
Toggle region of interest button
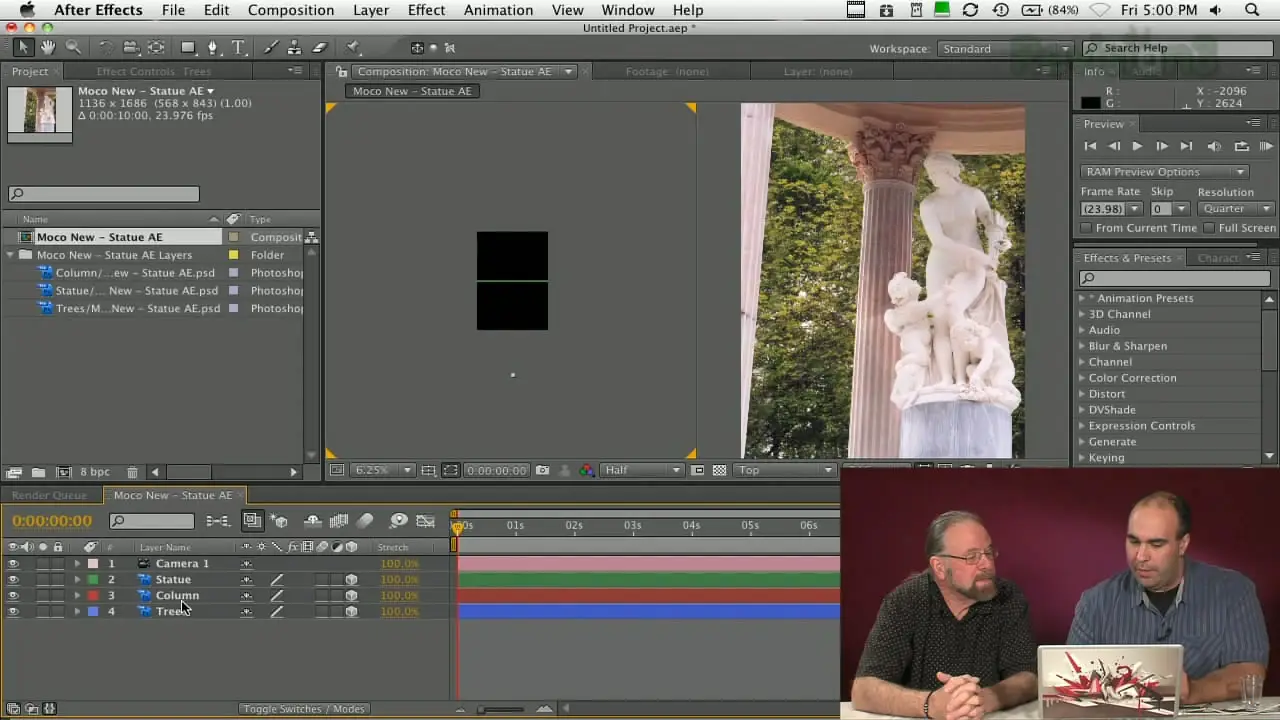click(x=698, y=470)
